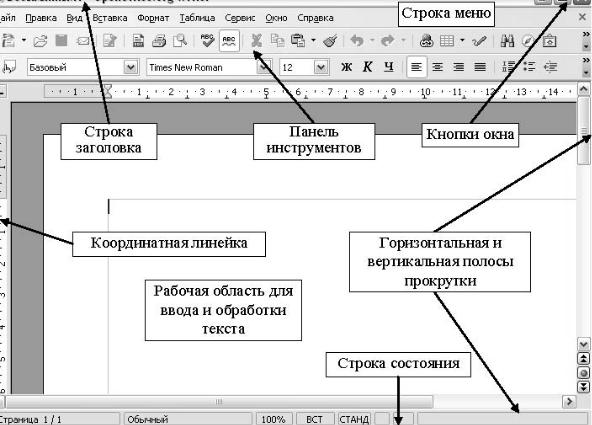Click the horizontal scrollbar right arrow

tap(569, 402)
